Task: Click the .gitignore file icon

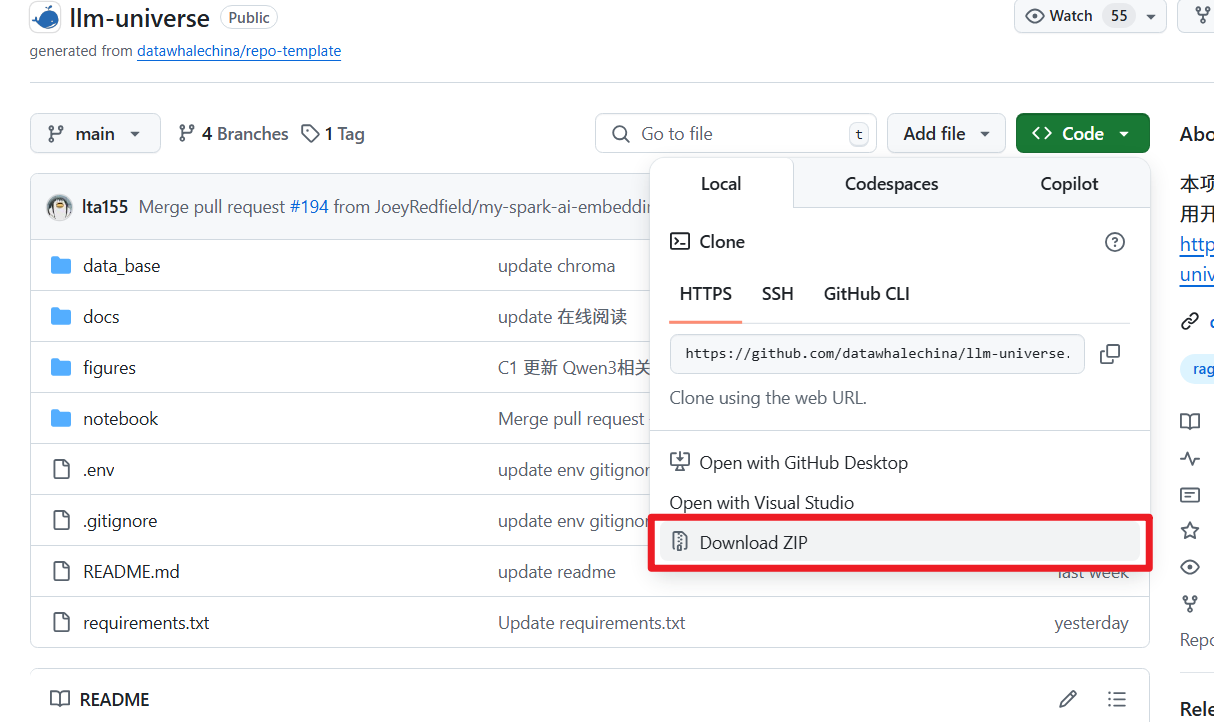Action: coord(61,520)
